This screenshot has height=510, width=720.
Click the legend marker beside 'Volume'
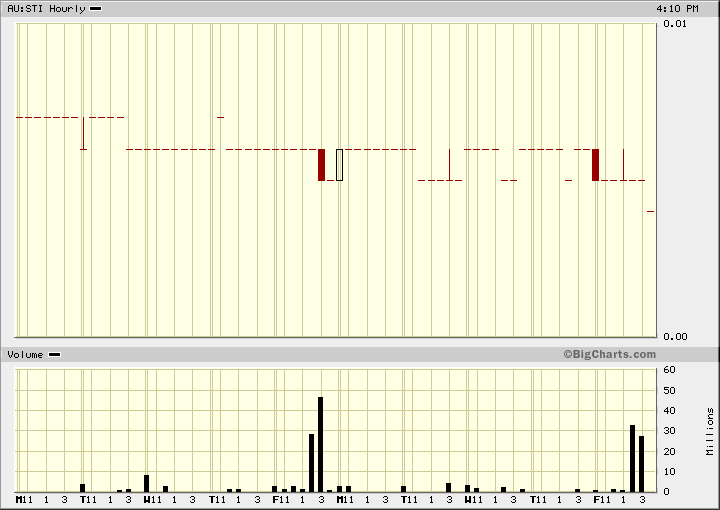pyautogui.click(x=55, y=355)
